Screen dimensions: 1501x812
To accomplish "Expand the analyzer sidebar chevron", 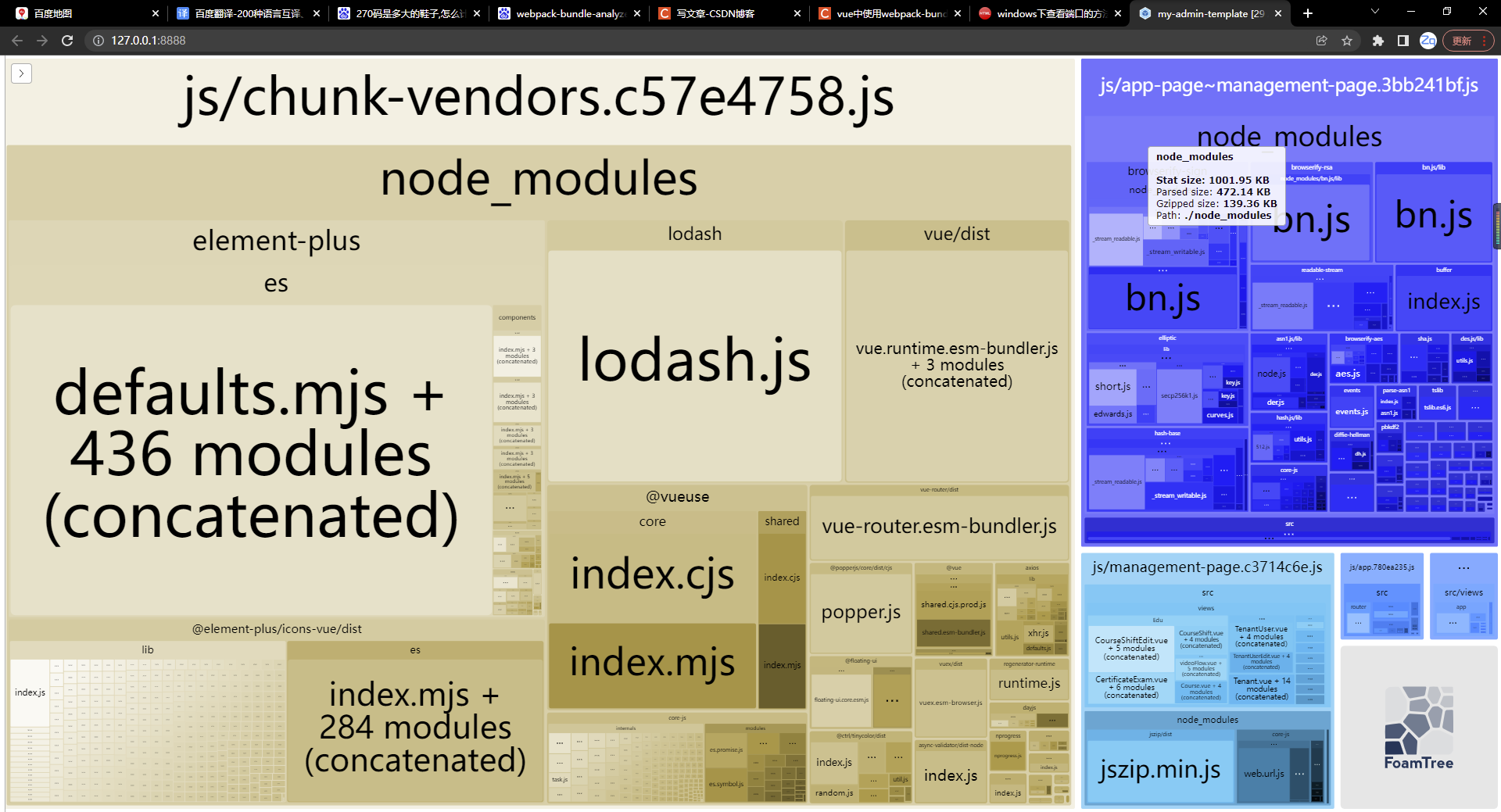I will [x=21, y=73].
